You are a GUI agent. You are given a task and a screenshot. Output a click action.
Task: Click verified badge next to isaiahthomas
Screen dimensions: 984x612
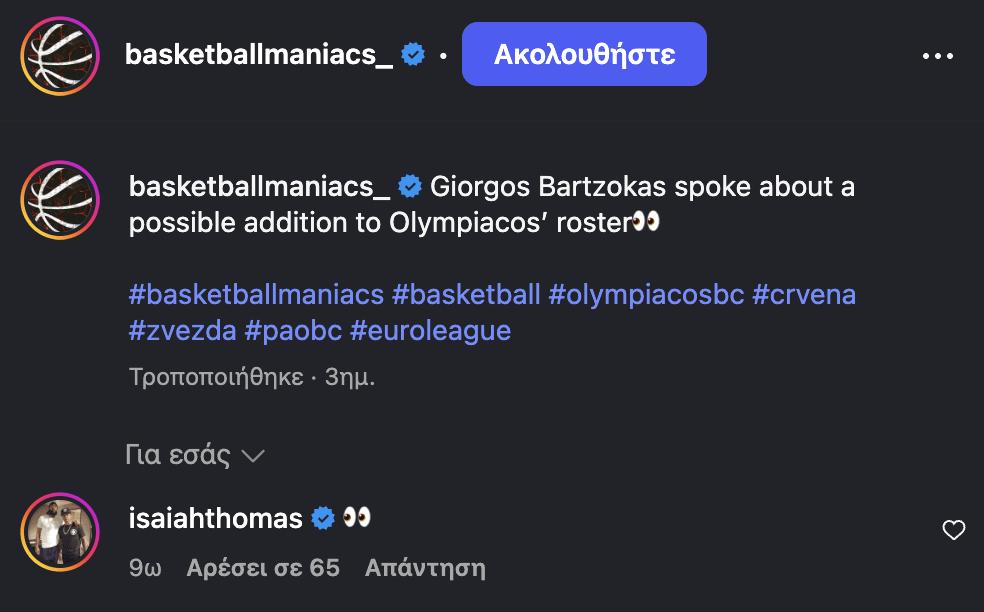323,518
